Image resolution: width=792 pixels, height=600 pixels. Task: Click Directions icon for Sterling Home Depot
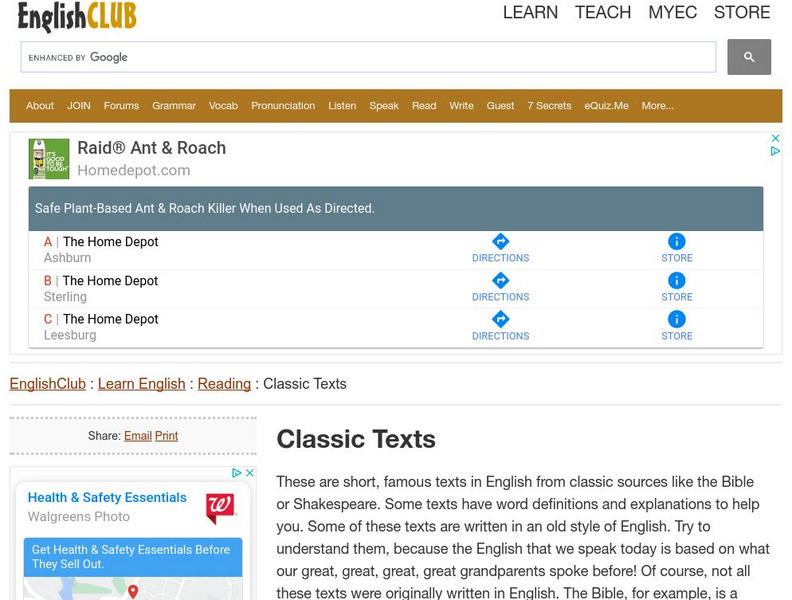pos(500,280)
